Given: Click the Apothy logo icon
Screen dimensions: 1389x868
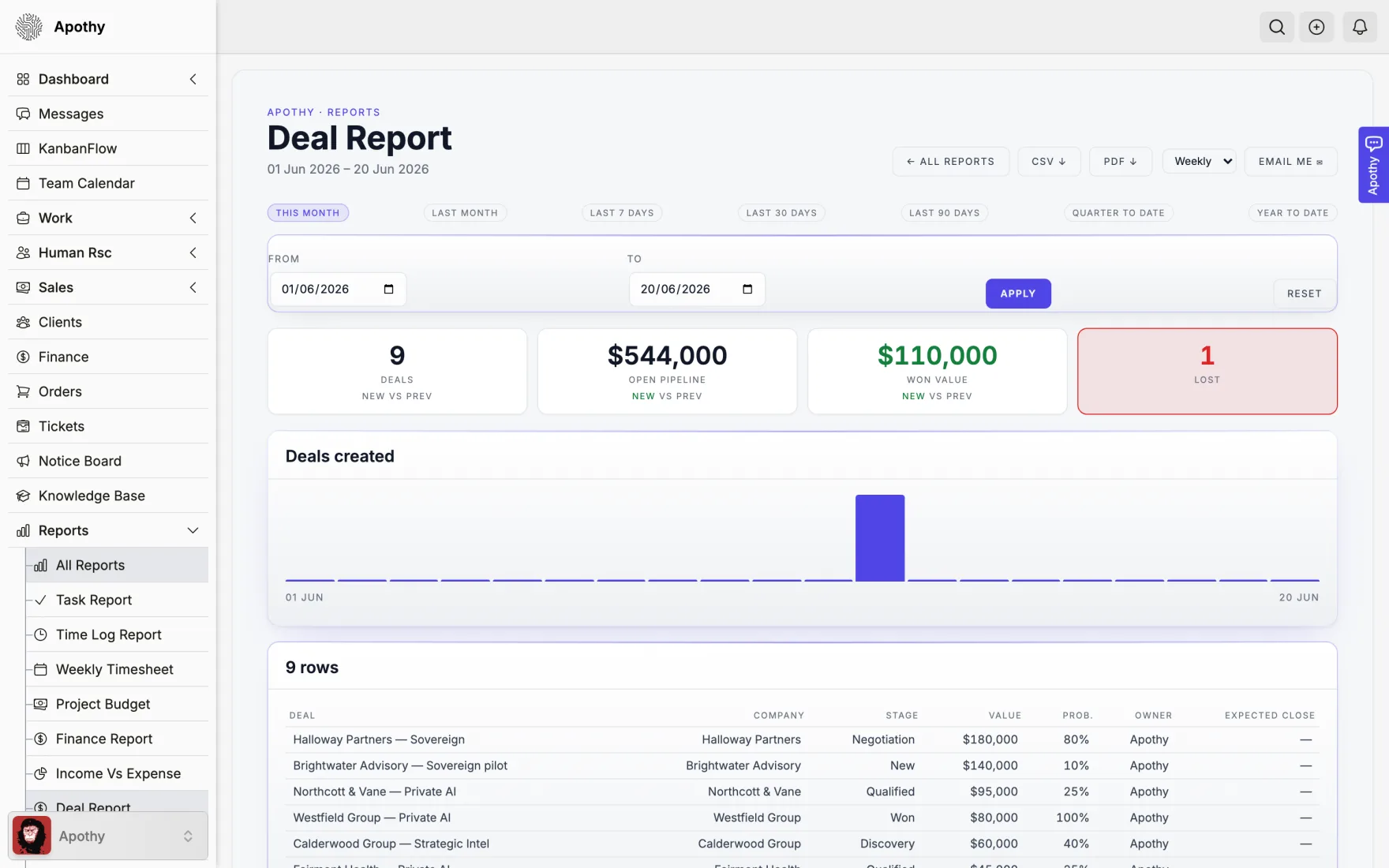Looking at the screenshot, I should pyautogui.click(x=29, y=27).
